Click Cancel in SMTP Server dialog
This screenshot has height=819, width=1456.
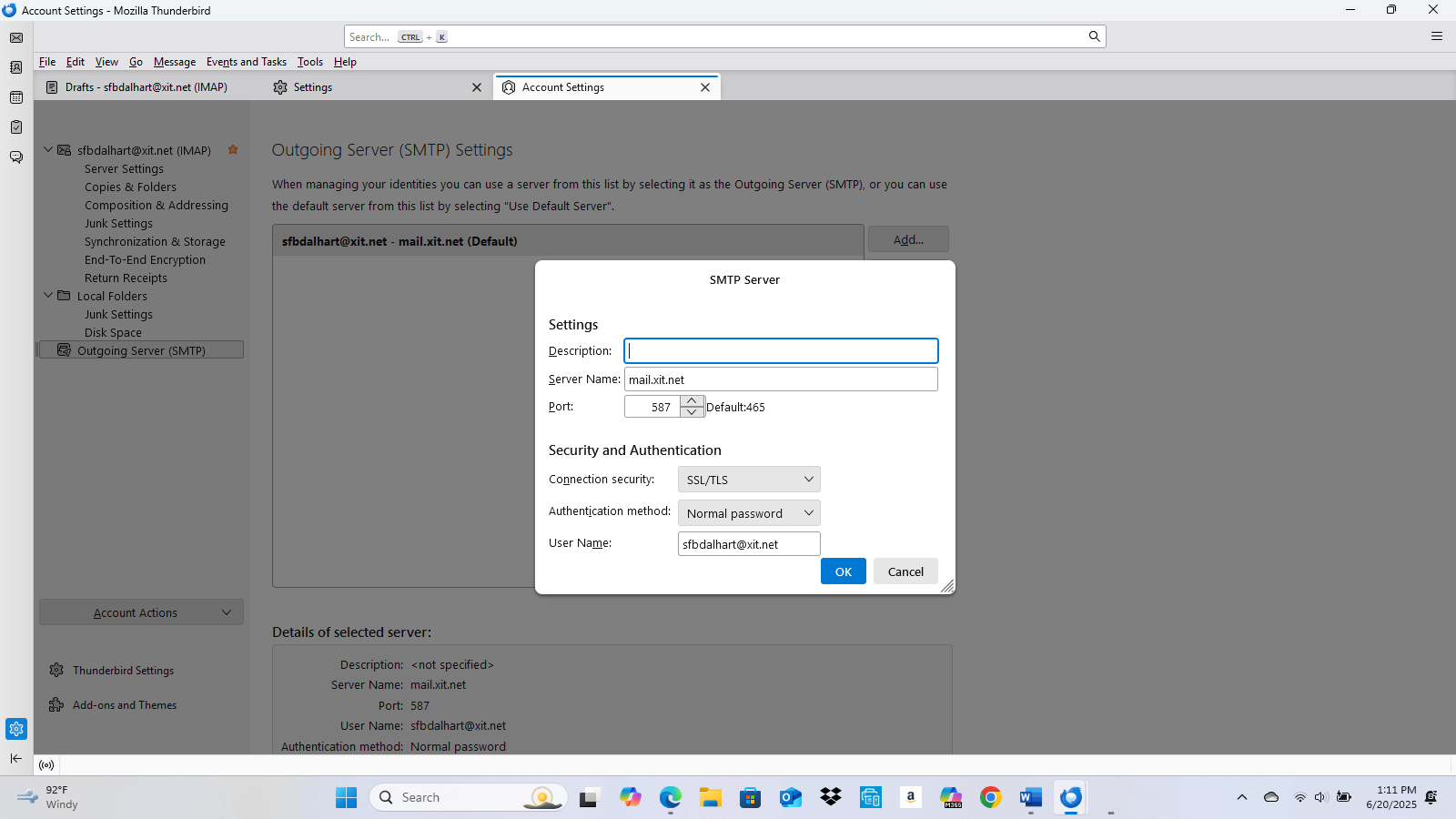[x=905, y=571]
